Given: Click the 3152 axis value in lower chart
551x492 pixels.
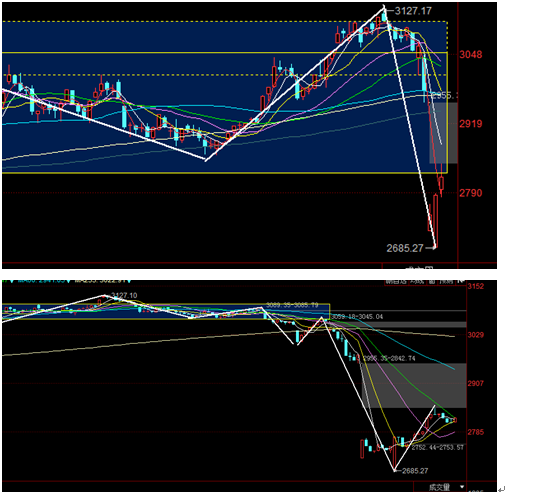Looking at the screenshot, I should 475,286.
